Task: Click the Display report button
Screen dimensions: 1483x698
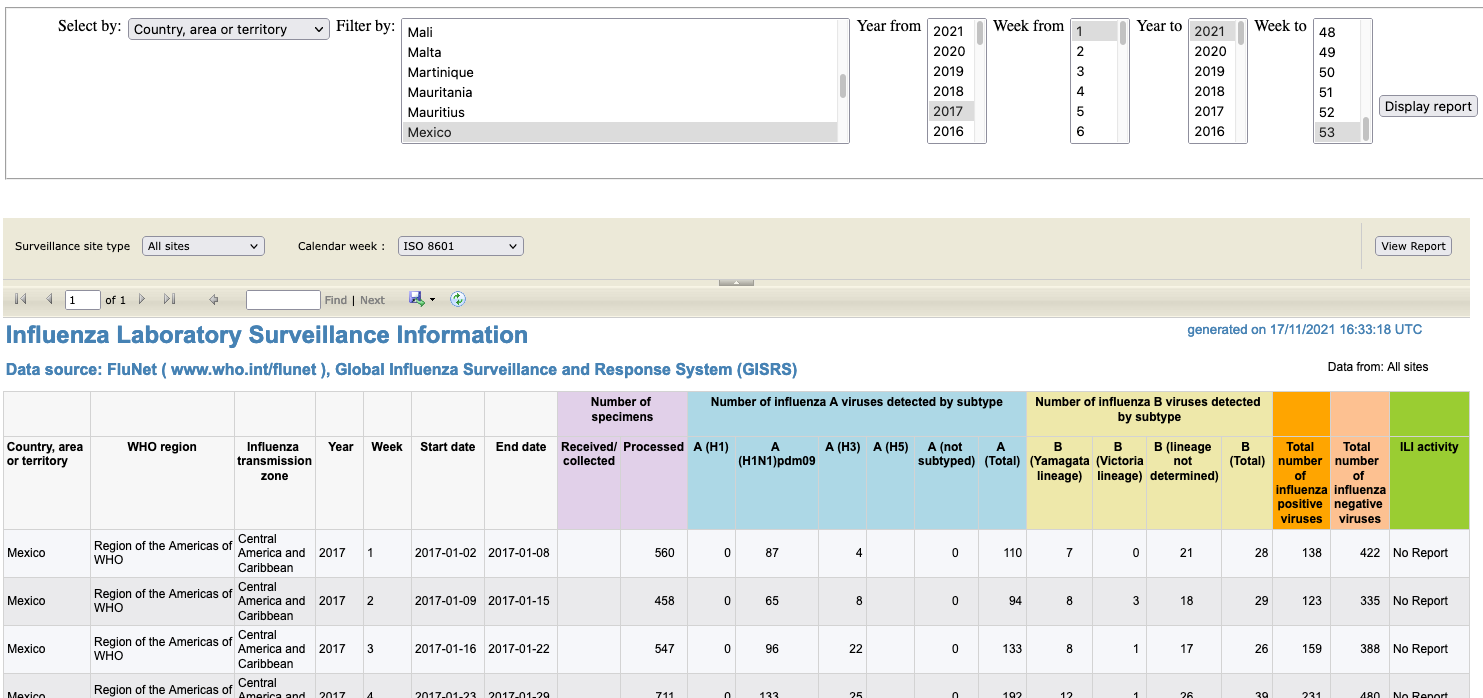Action: click(x=1428, y=106)
